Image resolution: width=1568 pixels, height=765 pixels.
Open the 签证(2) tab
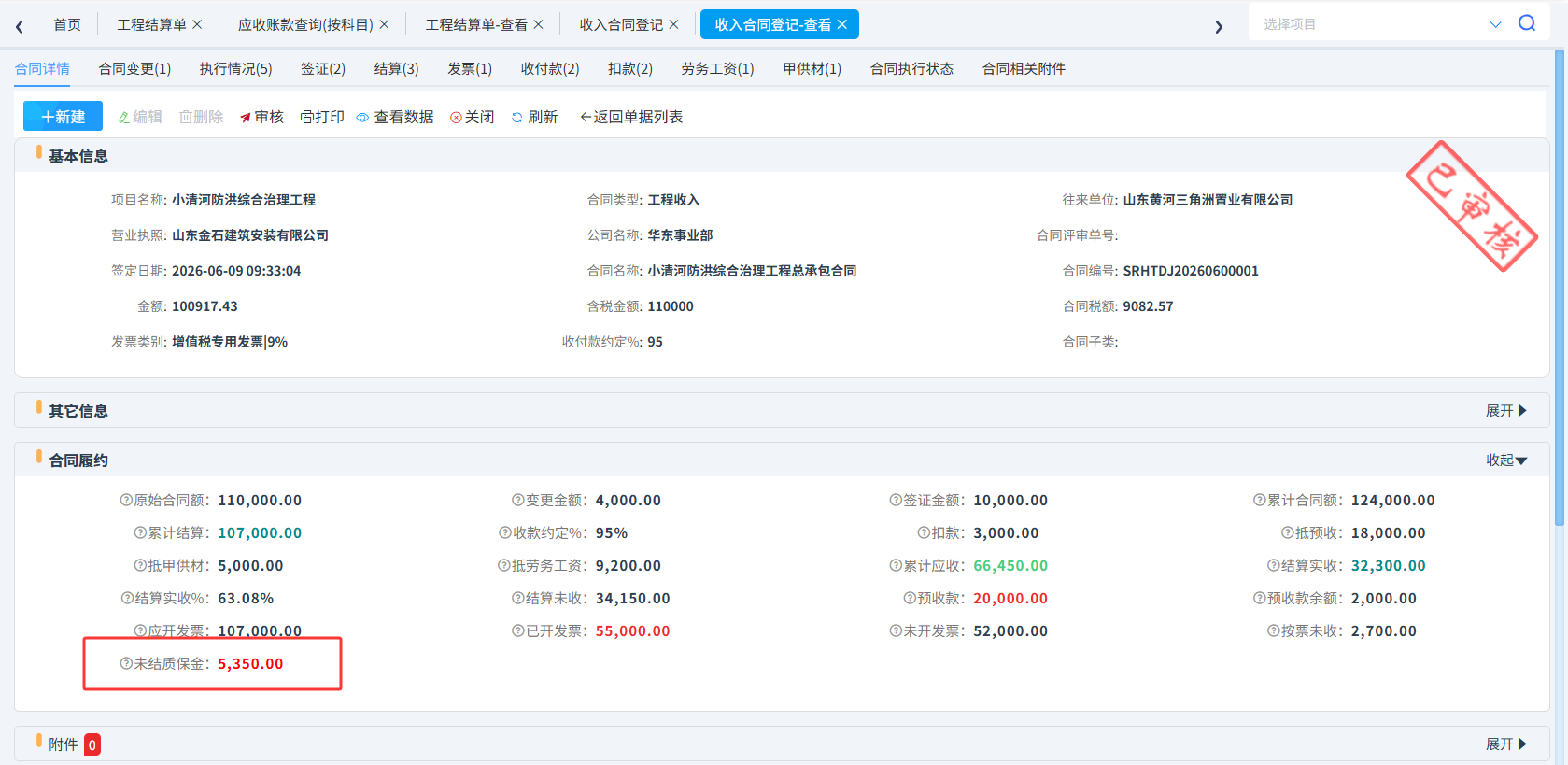[323, 68]
